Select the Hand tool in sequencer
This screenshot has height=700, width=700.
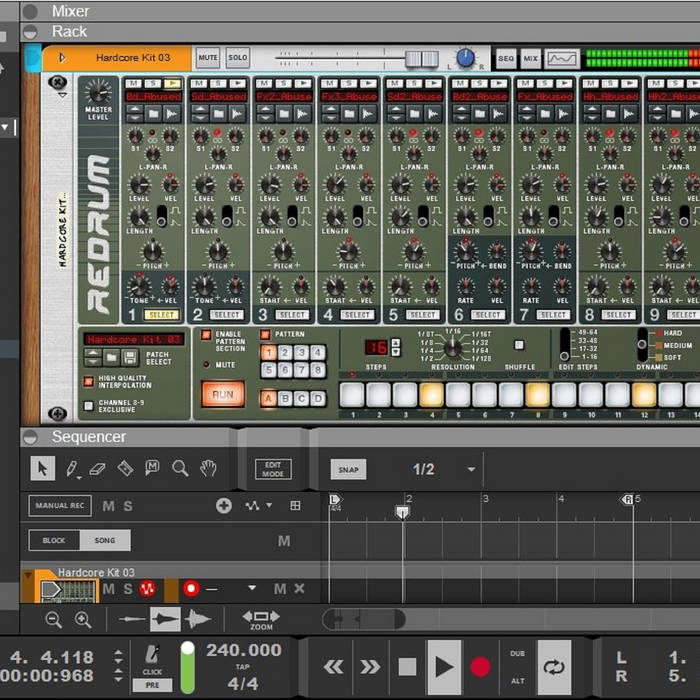[x=208, y=468]
